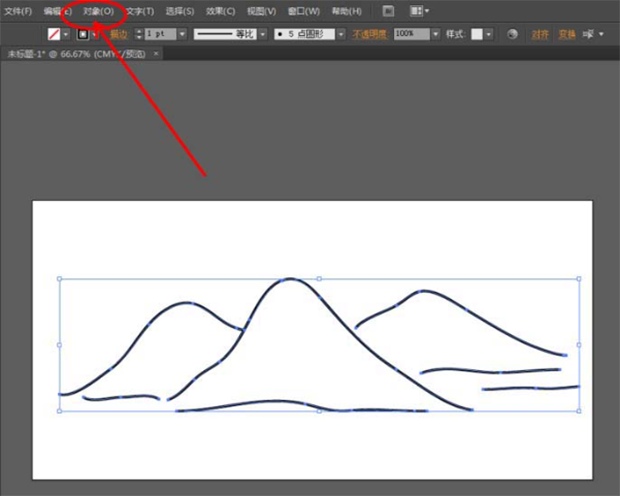620x496 pixels.
Task: Click the bottom-center bounding box handle
Action: (319, 411)
